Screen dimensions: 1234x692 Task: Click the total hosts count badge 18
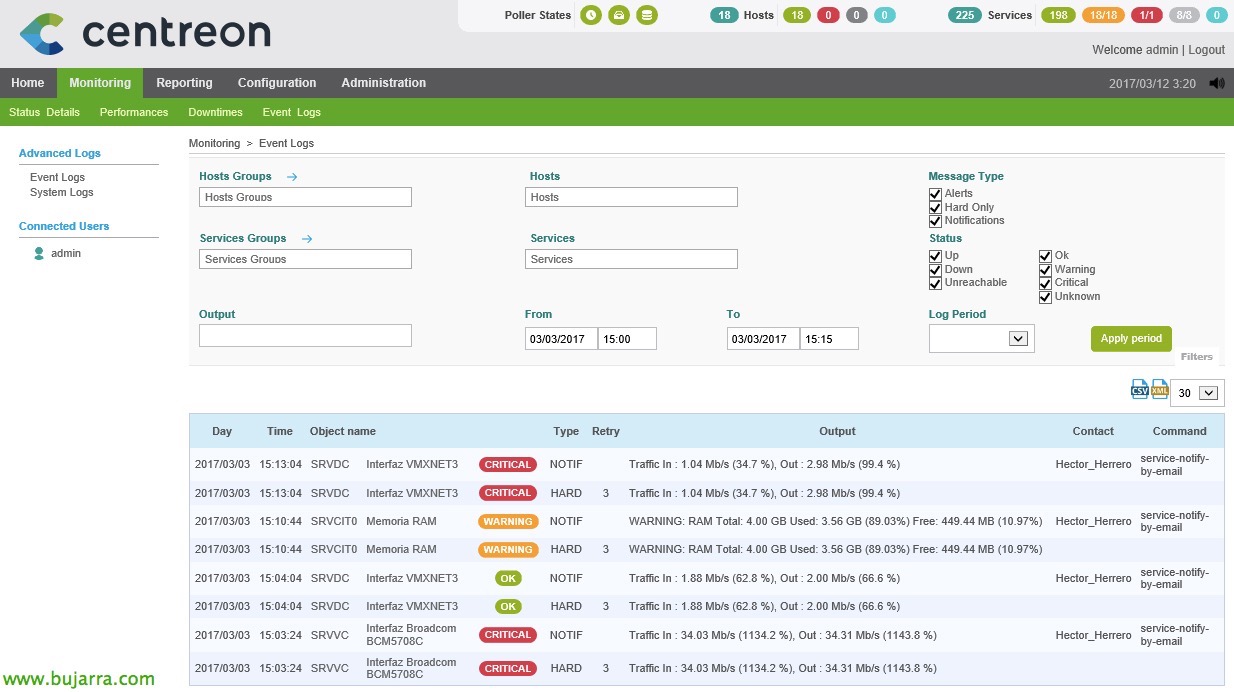[724, 15]
